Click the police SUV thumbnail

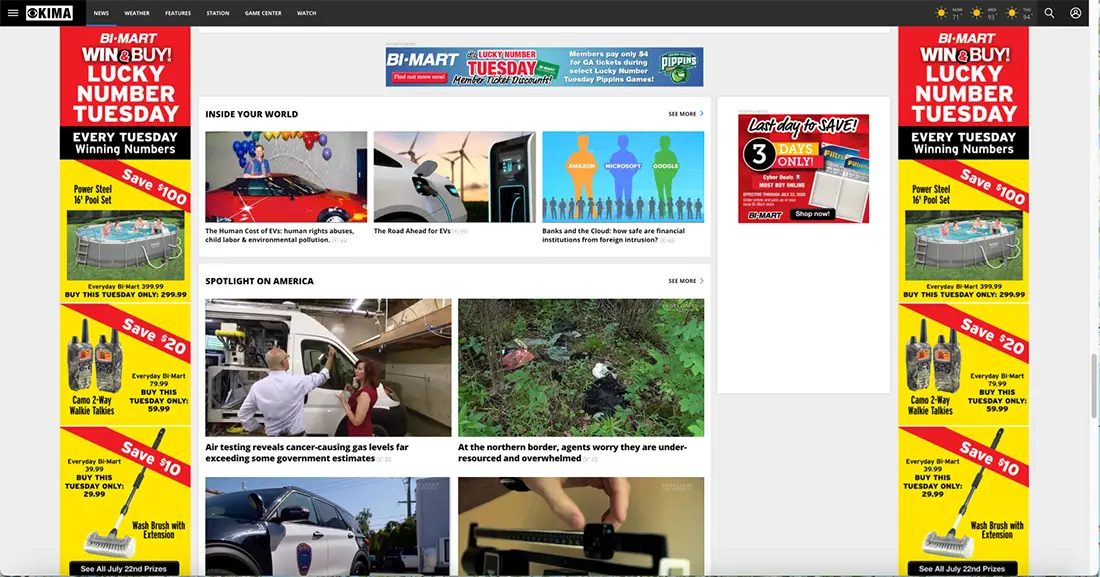coord(328,526)
